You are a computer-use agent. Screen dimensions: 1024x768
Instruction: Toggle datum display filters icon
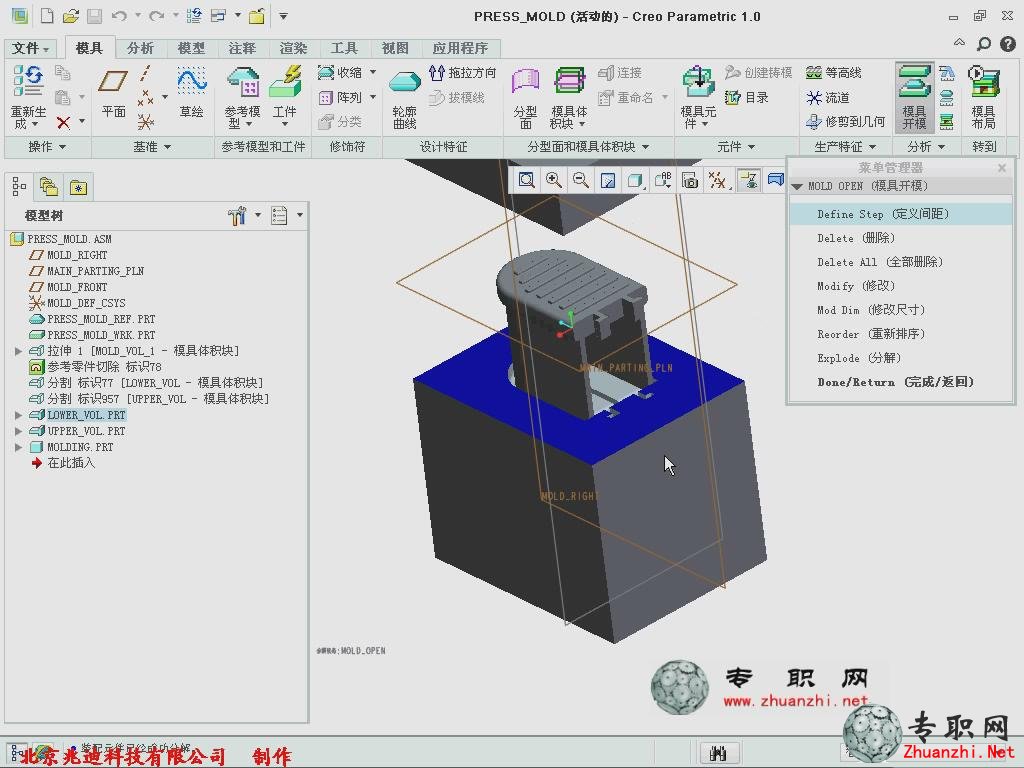(717, 180)
